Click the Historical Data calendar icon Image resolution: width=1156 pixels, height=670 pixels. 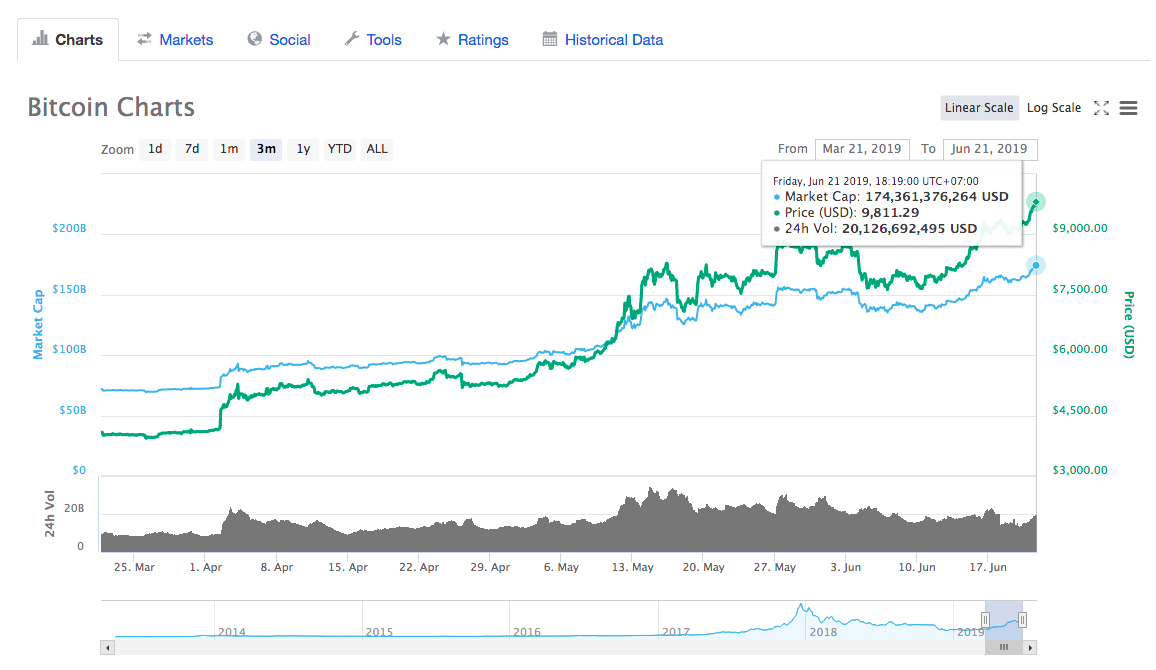point(550,38)
